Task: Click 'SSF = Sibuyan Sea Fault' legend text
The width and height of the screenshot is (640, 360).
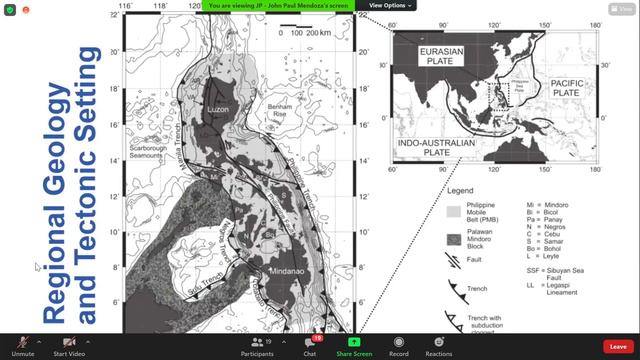Action: pyautogui.click(x=555, y=274)
